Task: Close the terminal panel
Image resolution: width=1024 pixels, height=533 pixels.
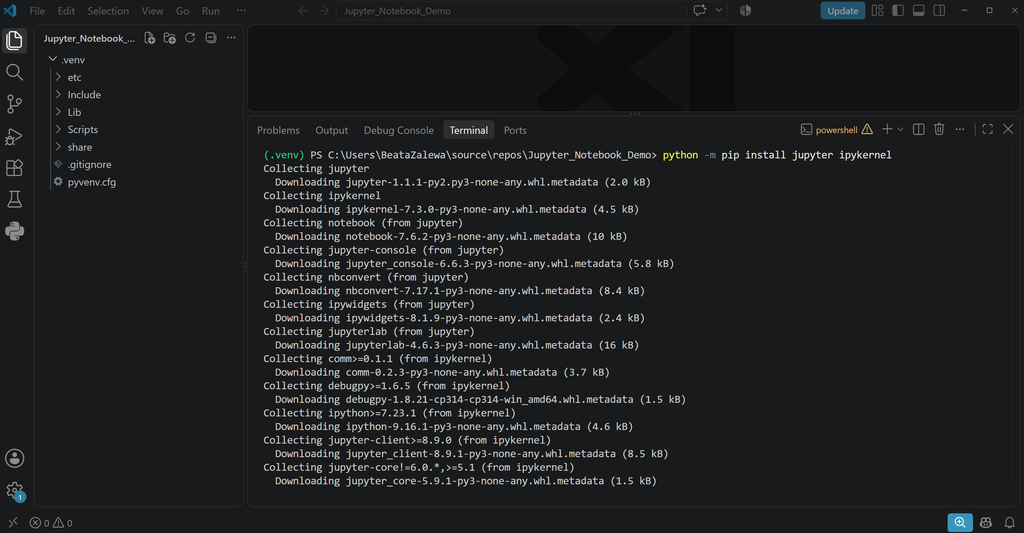Action: pyautogui.click(x=1008, y=129)
